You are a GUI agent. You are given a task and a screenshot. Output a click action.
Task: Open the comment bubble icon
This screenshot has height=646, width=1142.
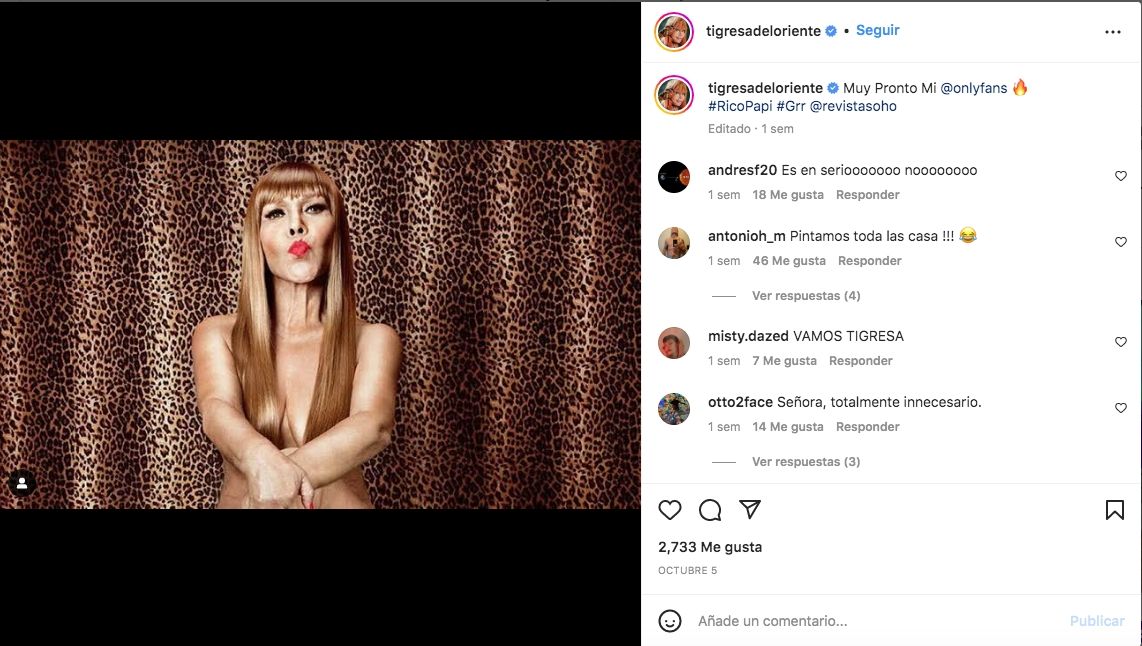(710, 510)
